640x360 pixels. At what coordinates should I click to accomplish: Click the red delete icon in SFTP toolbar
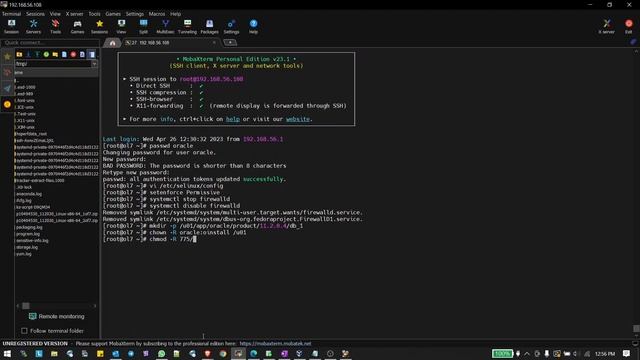[73, 54]
